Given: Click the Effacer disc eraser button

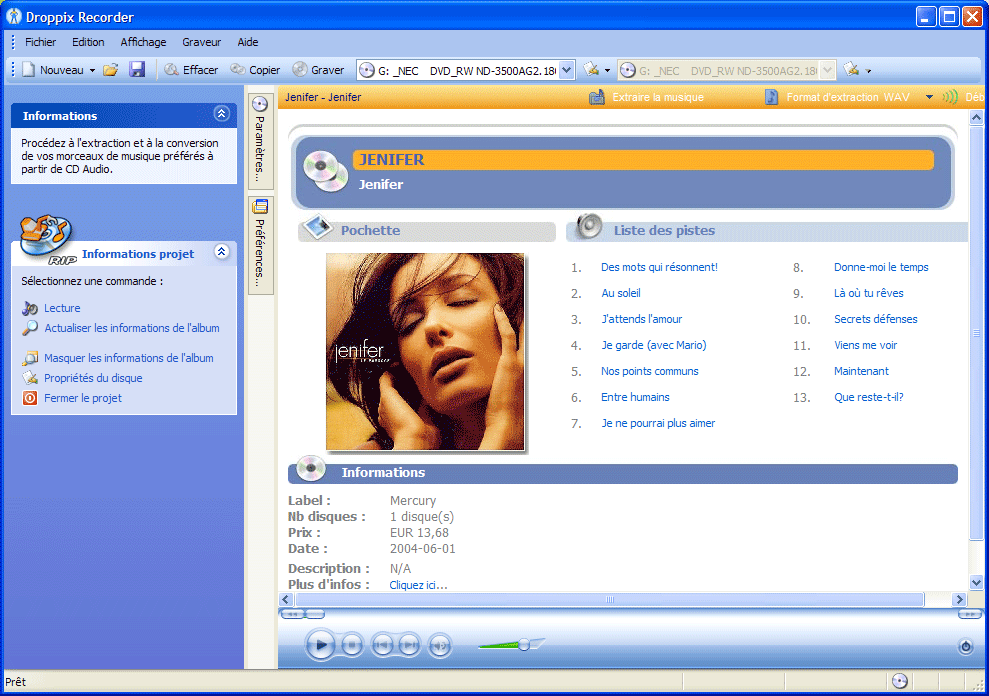Looking at the screenshot, I should [x=191, y=70].
